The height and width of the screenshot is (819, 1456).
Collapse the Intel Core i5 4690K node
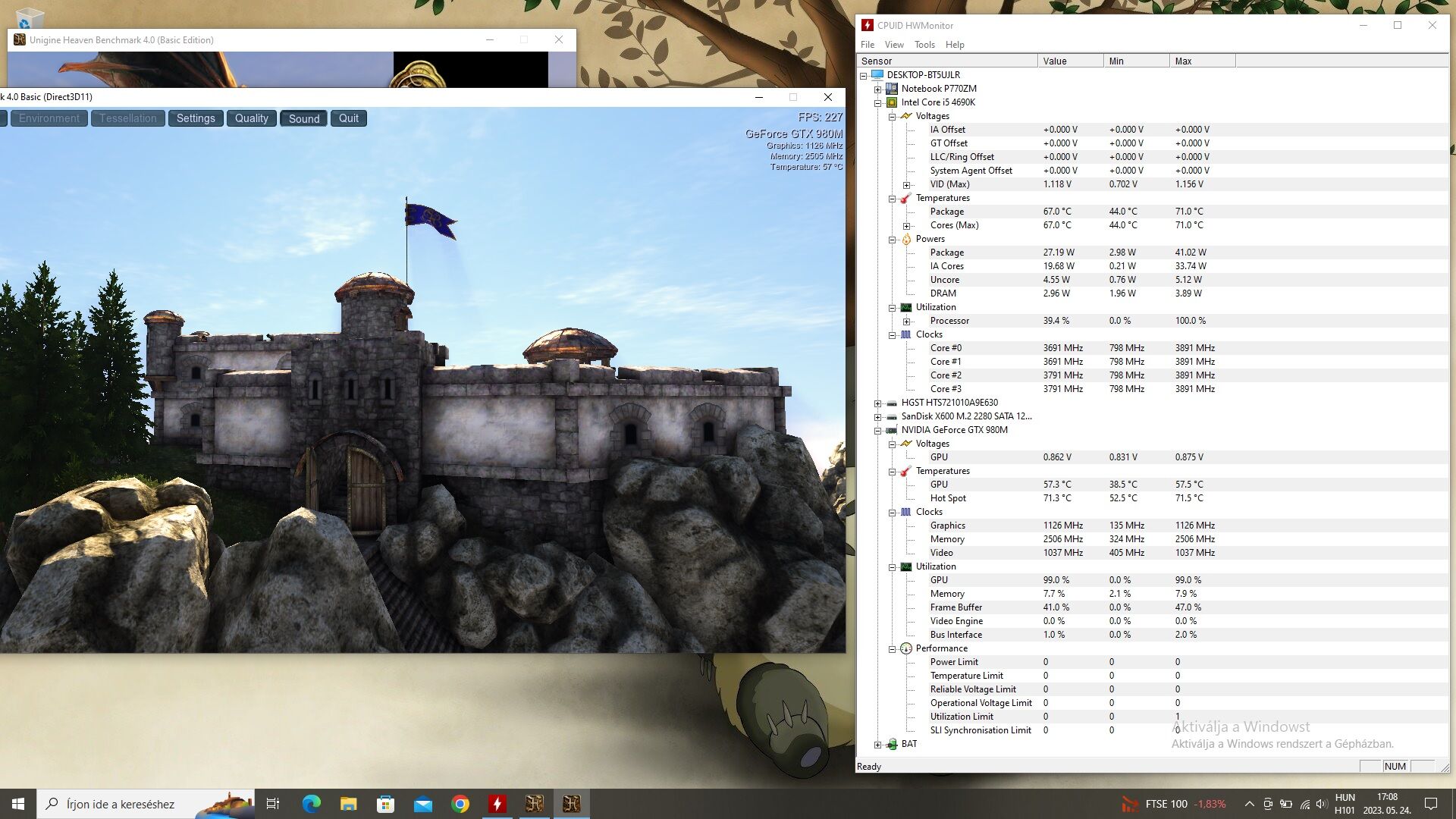coord(878,102)
